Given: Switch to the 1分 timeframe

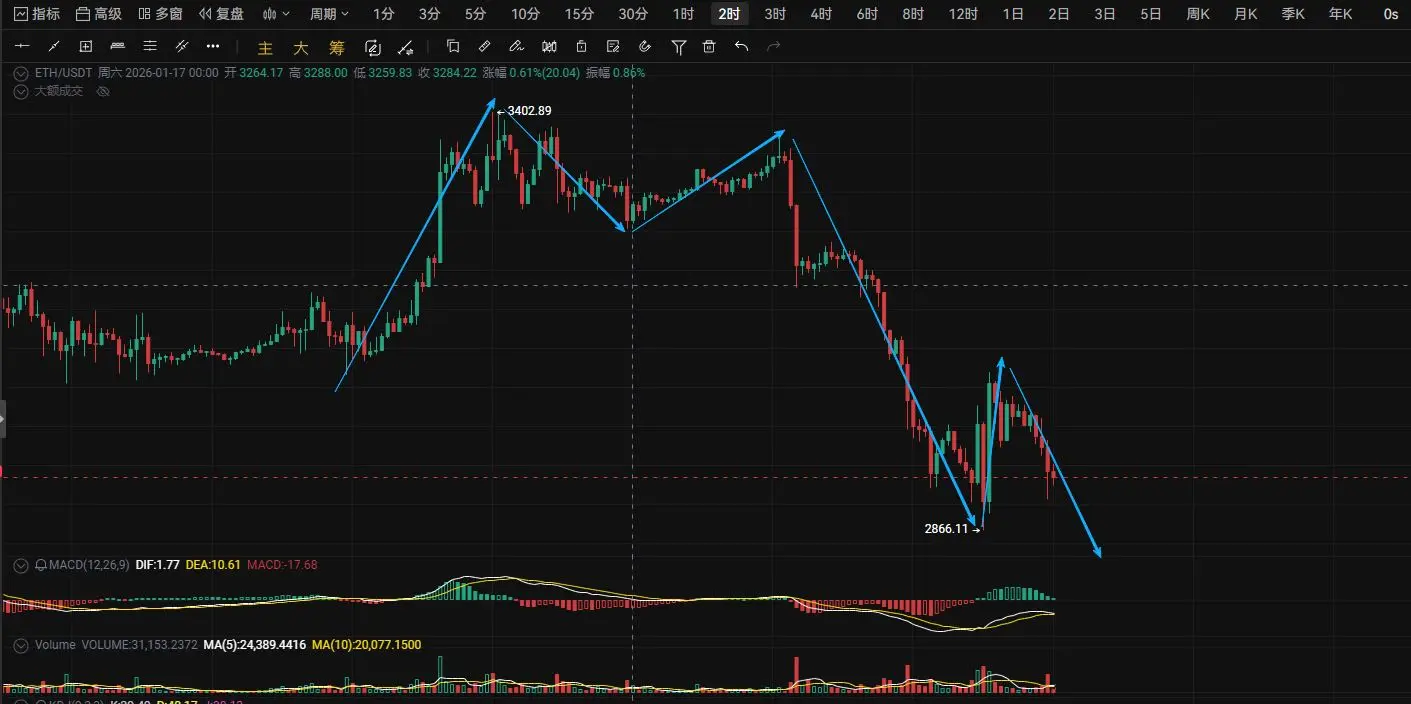Looking at the screenshot, I should coord(383,14).
